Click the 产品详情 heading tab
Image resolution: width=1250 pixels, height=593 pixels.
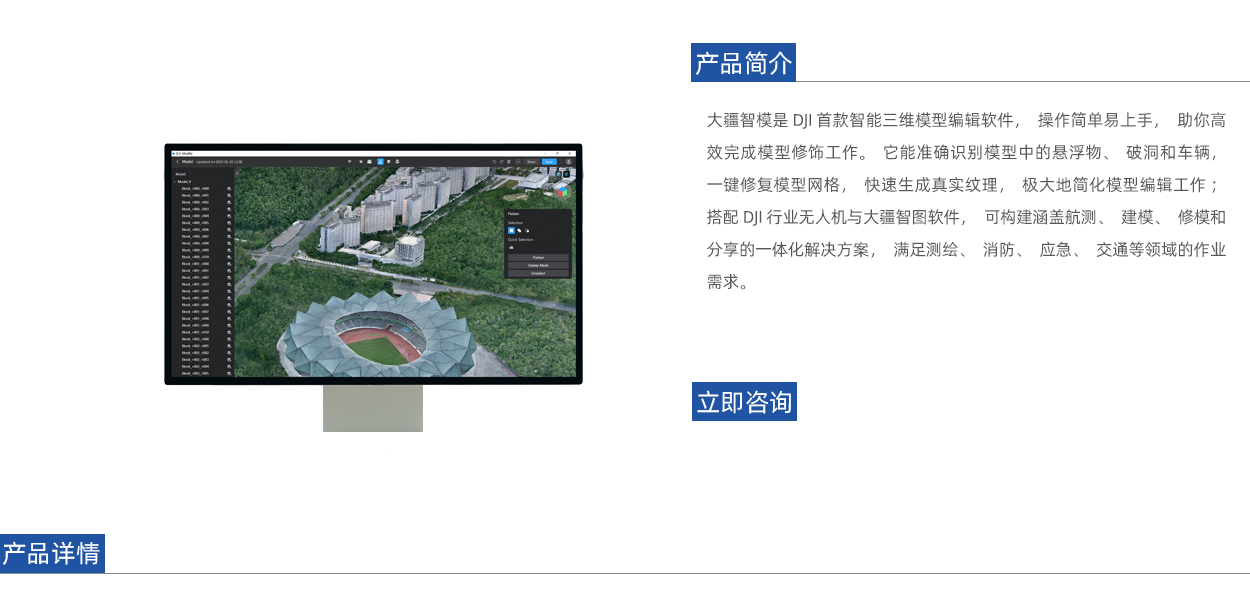coord(52,554)
